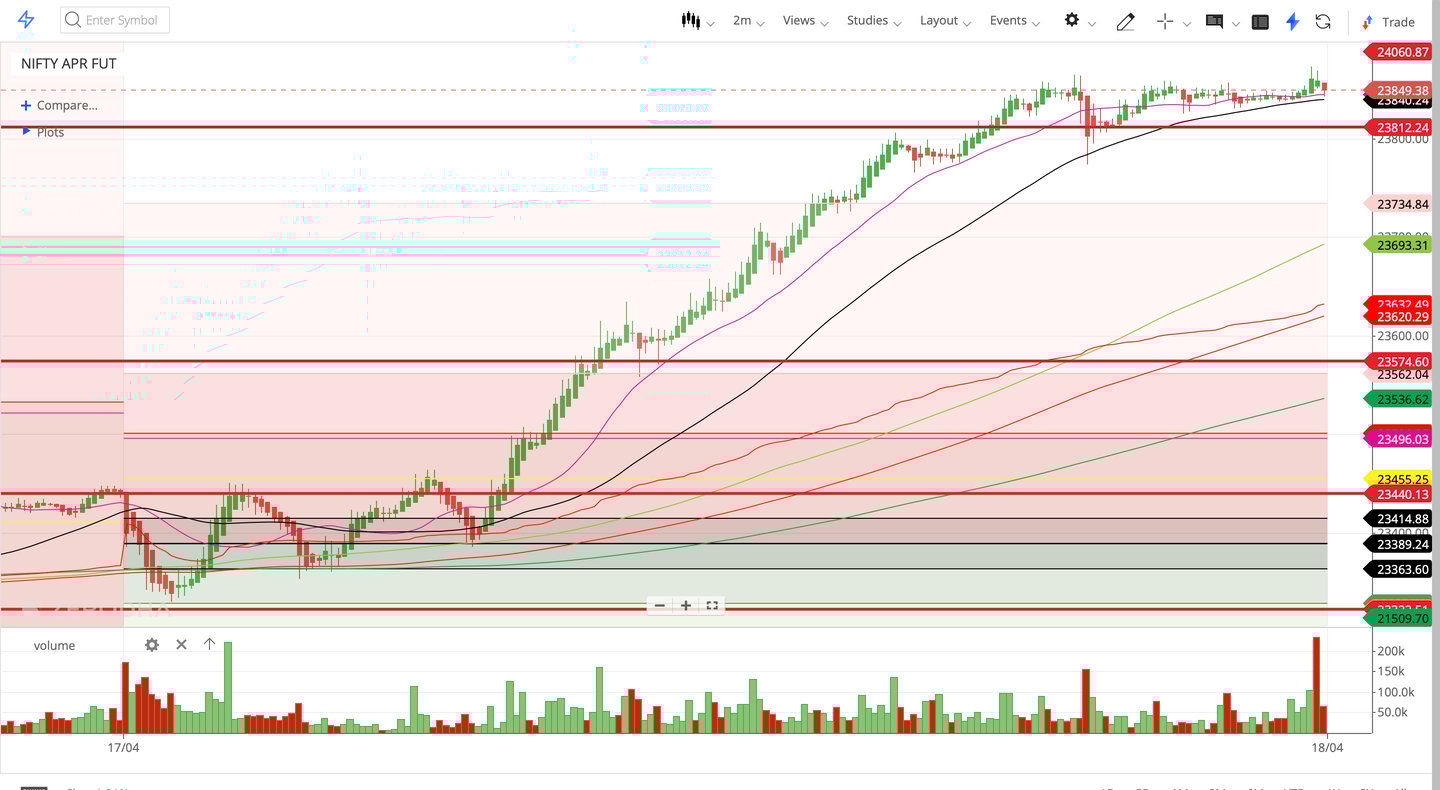Click the black 23363.60 price label
This screenshot has height=790, width=1440.
point(1400,569)
